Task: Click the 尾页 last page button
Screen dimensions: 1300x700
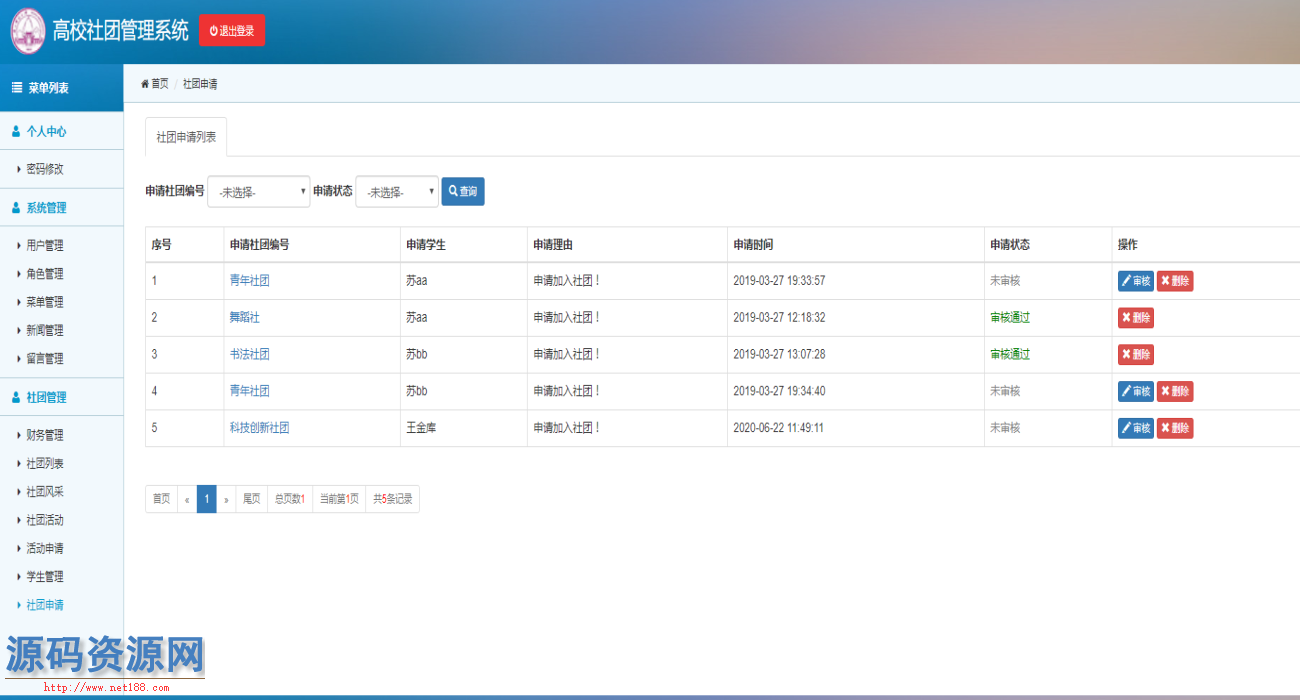Action: coord(252,499)
